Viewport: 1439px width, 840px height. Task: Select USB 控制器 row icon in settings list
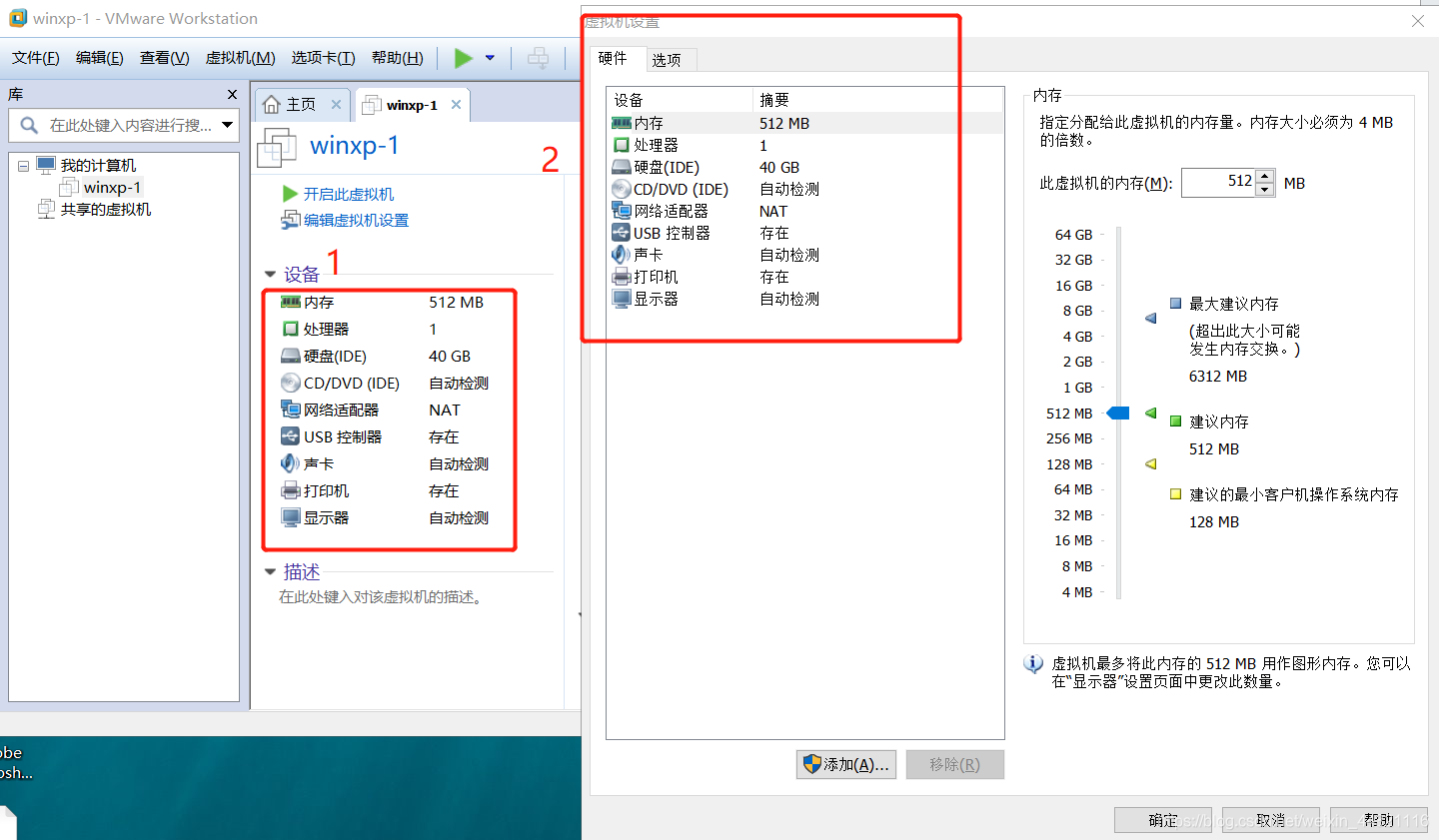tap(622, 233)
